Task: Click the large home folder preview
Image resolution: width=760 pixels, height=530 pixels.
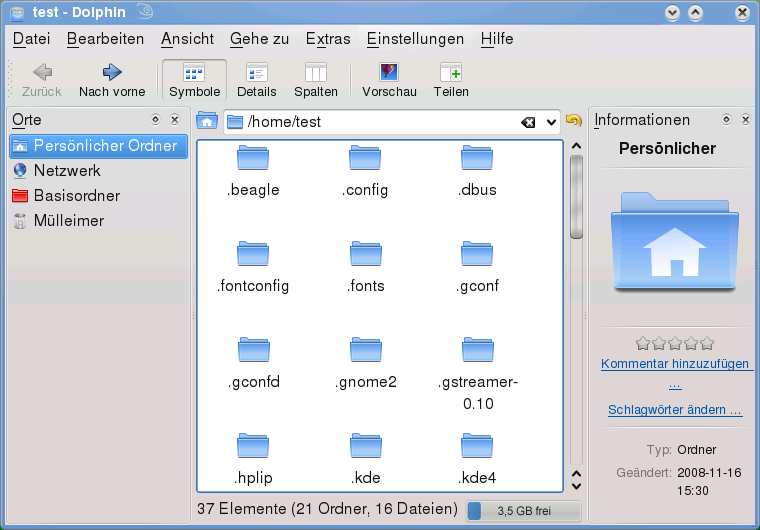Action: coord(675,241)
